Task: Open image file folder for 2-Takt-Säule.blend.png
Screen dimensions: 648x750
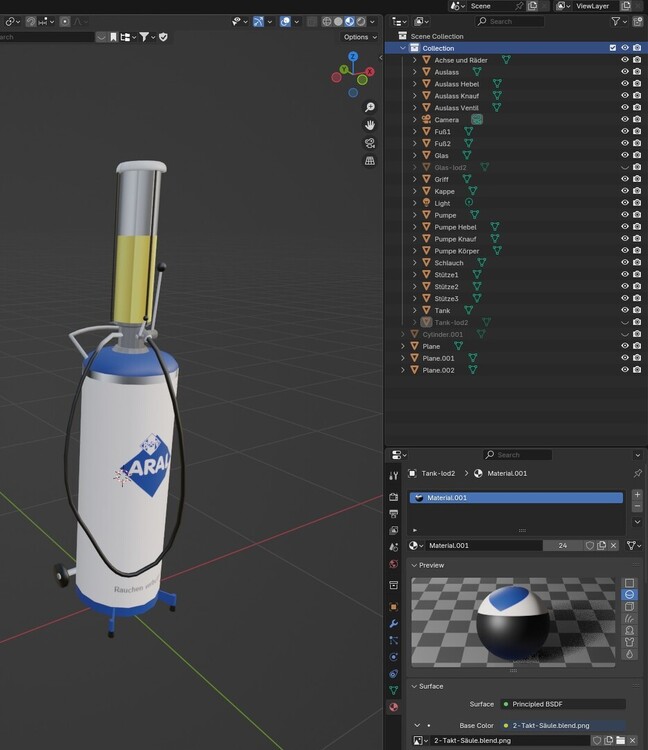Action: pyautogui.click(x=621, y=740)
